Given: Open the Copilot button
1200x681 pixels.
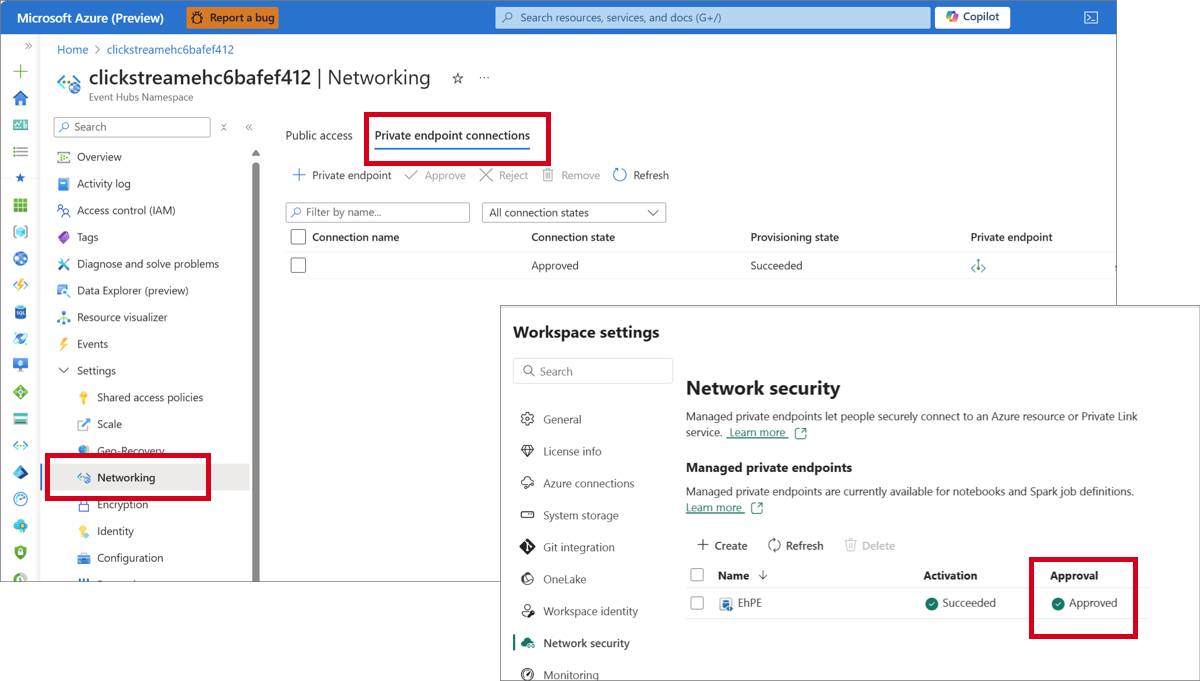Looking at the screenshot, I should 972,17.
